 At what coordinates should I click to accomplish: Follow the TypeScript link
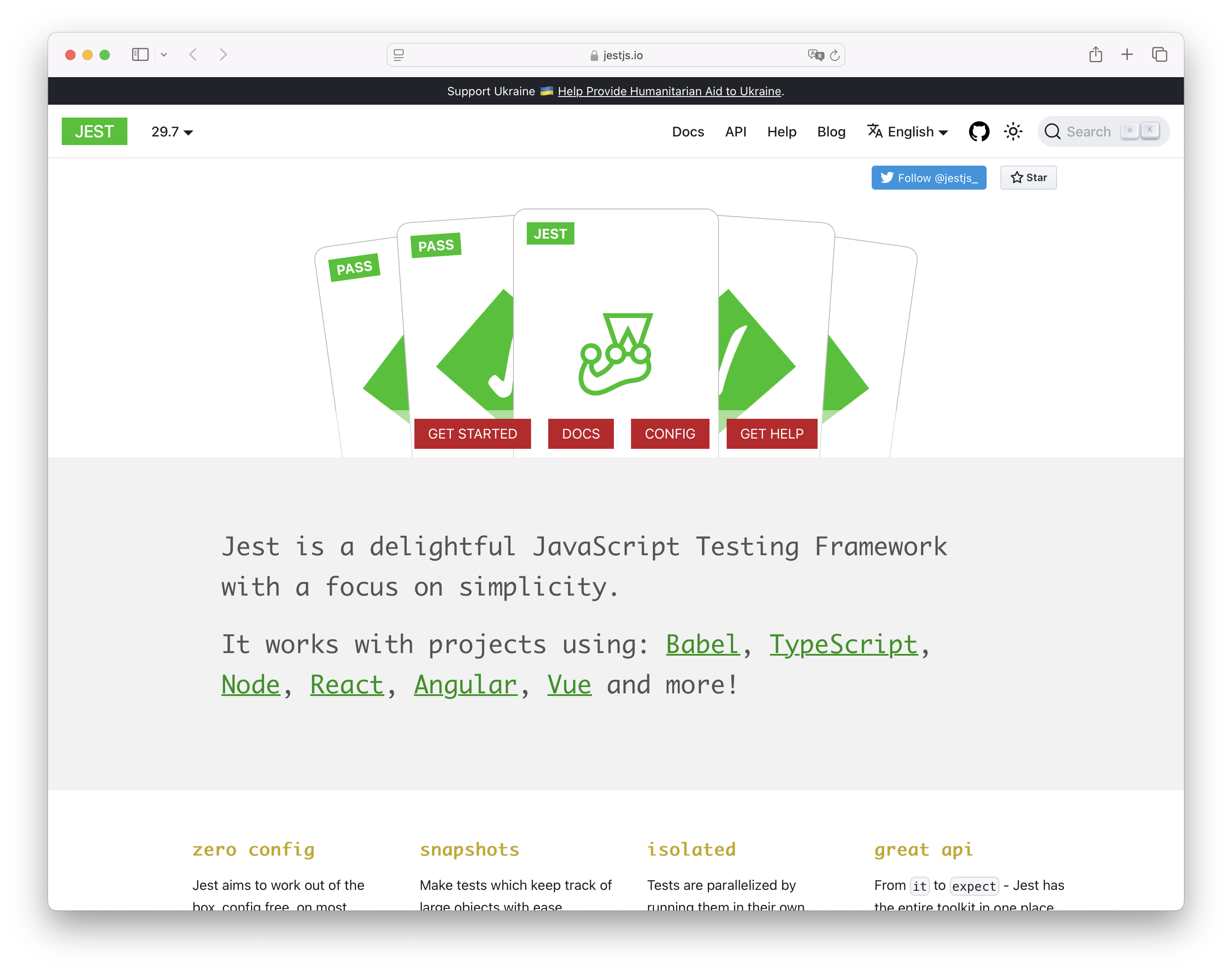tap(843, 644)
